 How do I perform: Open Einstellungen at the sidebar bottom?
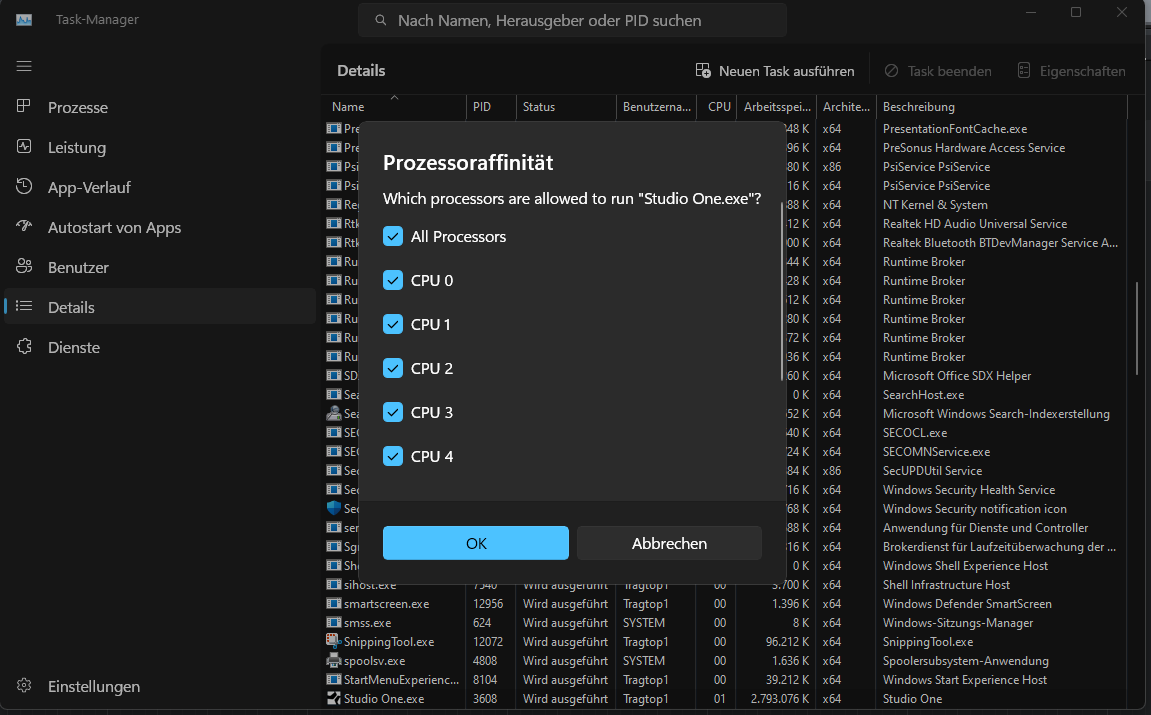160,686
